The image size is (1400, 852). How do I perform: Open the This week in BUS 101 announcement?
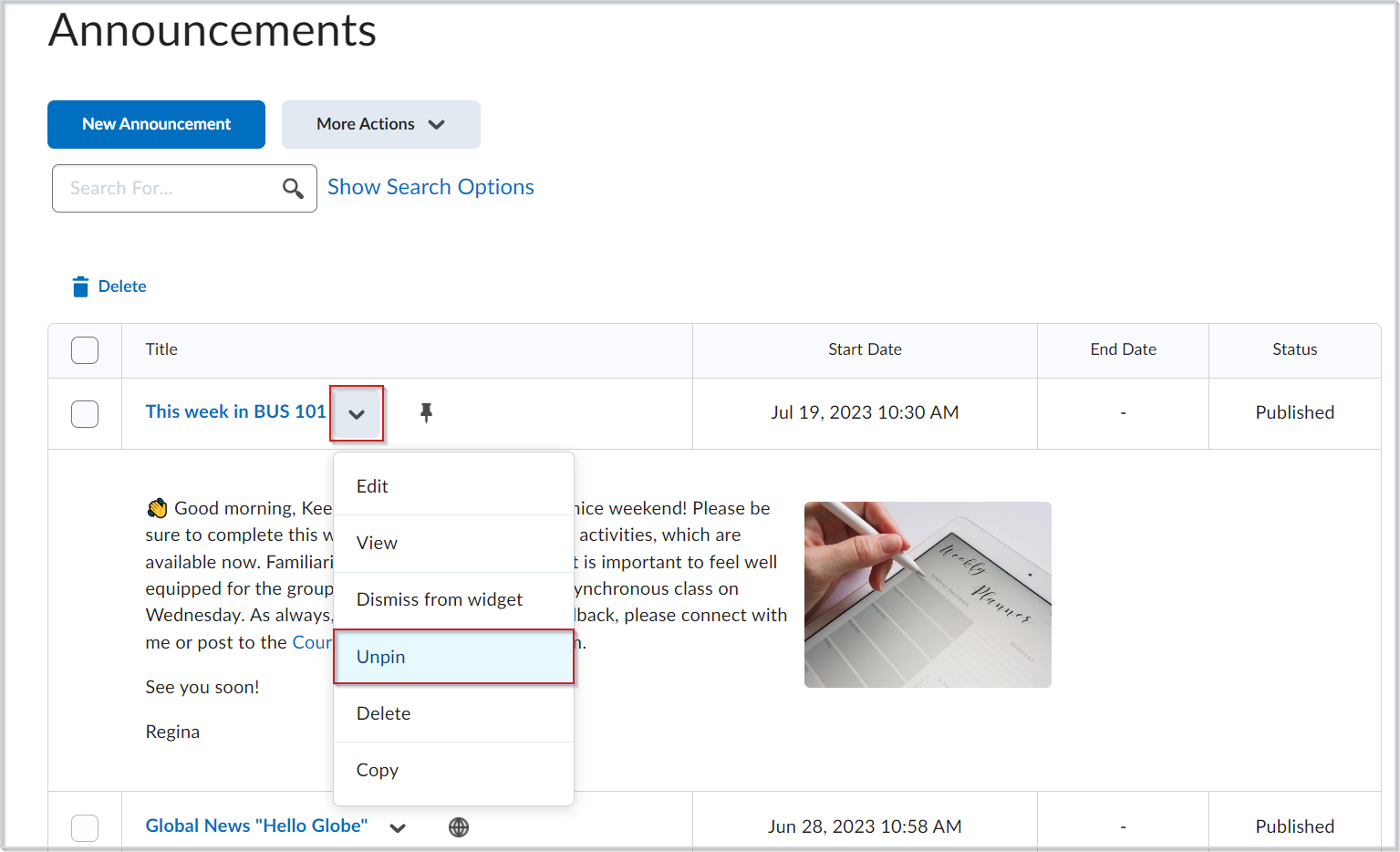(x=234, y=411)
